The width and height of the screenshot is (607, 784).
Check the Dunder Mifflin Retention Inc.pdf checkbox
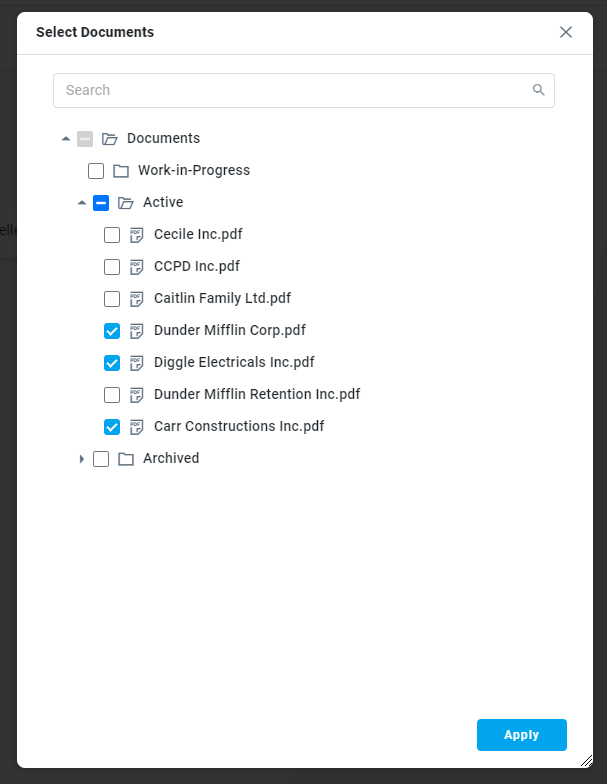112,395
